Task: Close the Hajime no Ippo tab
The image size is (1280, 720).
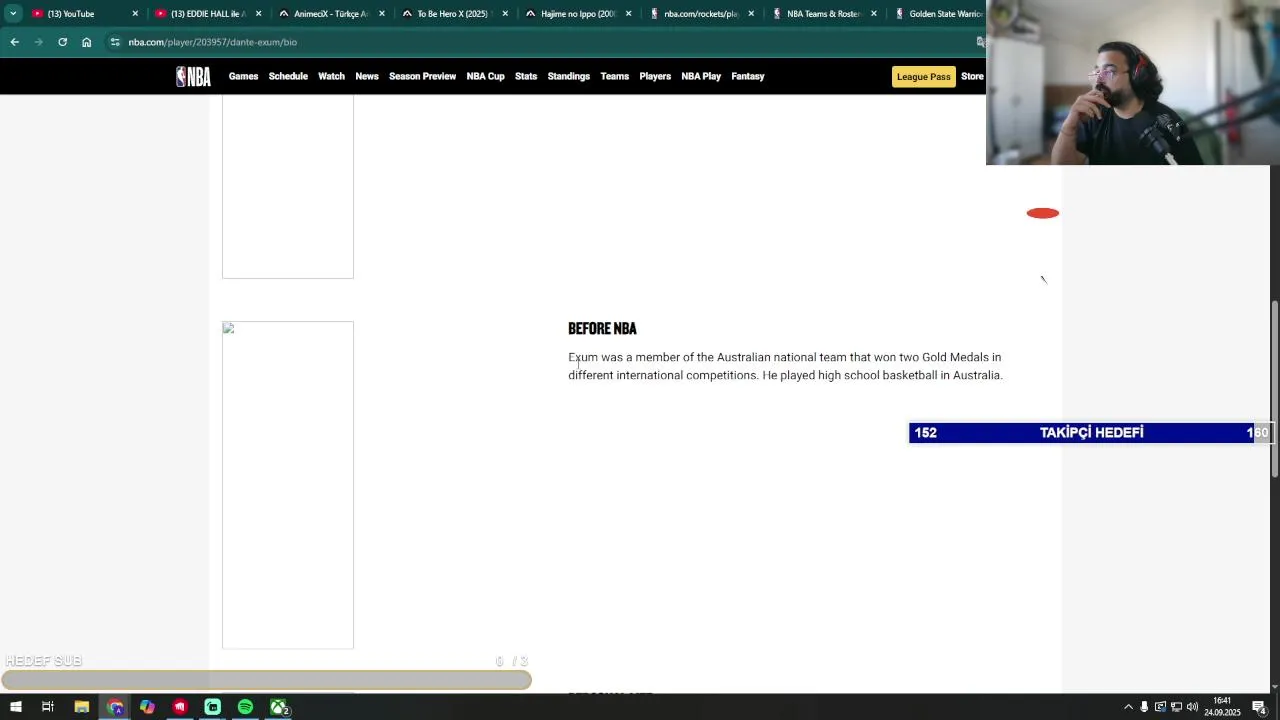Action: [x=628, y=14]
